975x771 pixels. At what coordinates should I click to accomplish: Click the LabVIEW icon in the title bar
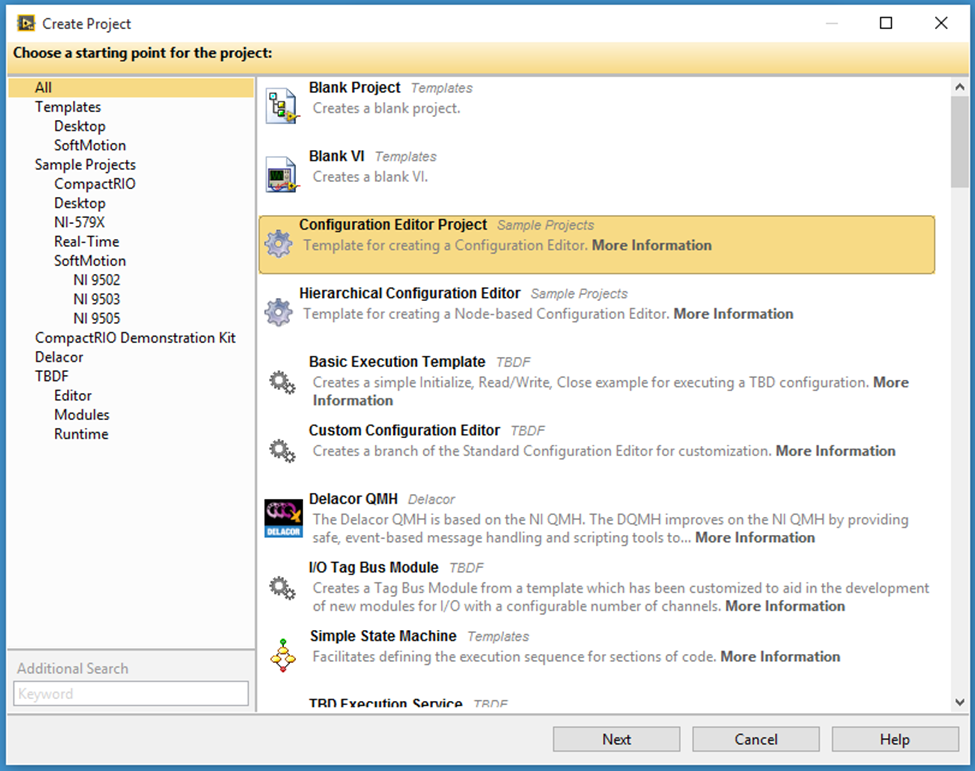(25, 24)
